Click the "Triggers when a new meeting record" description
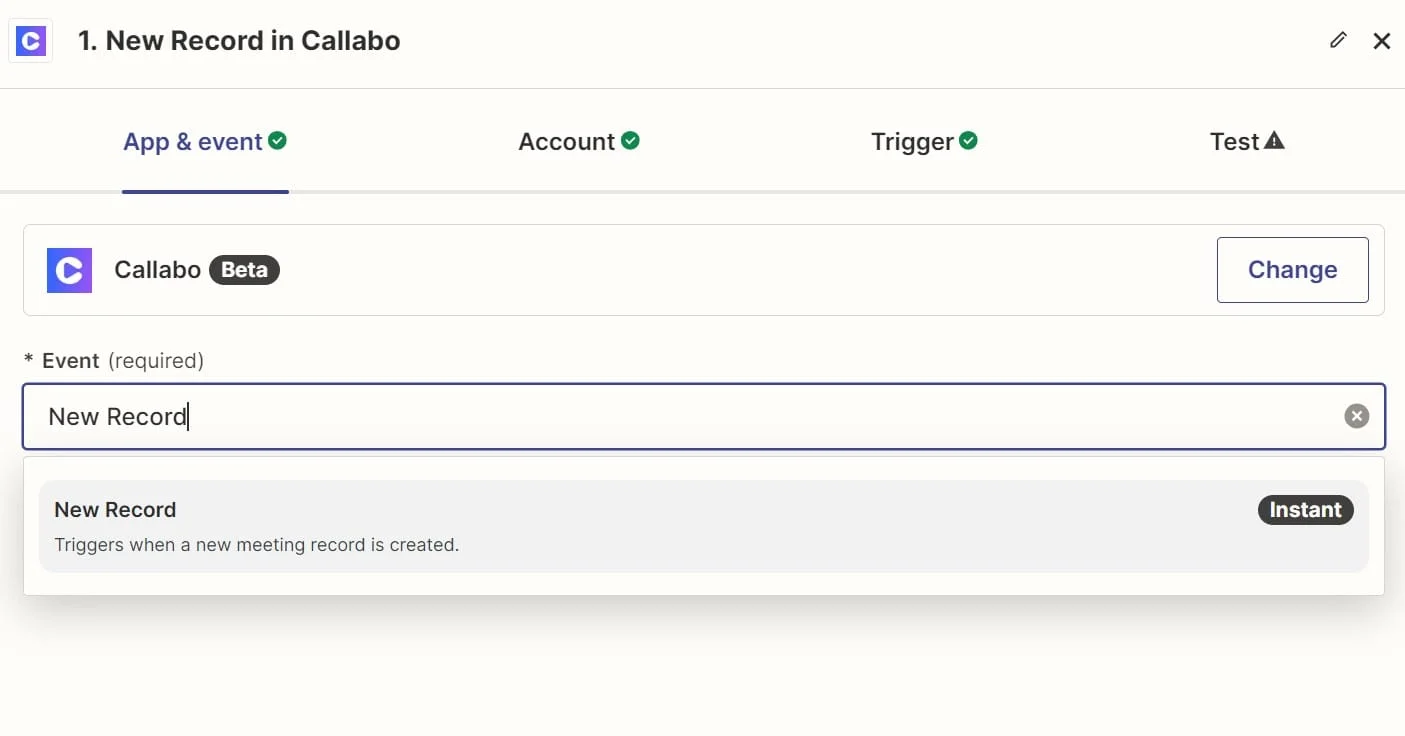1405x736 pixels. pyautogui.click(x=256, y=546)
